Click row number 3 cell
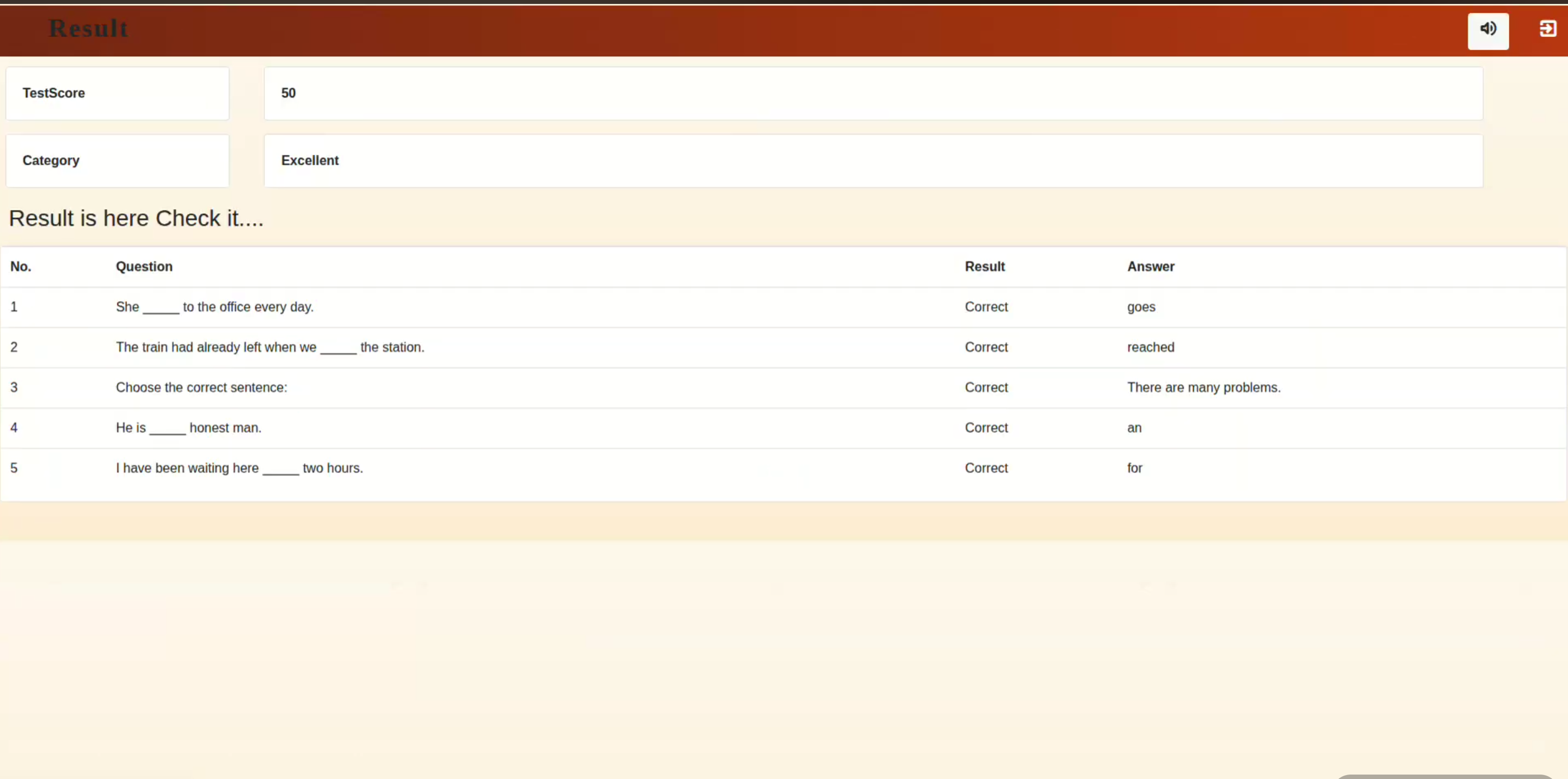 (14, 387)
